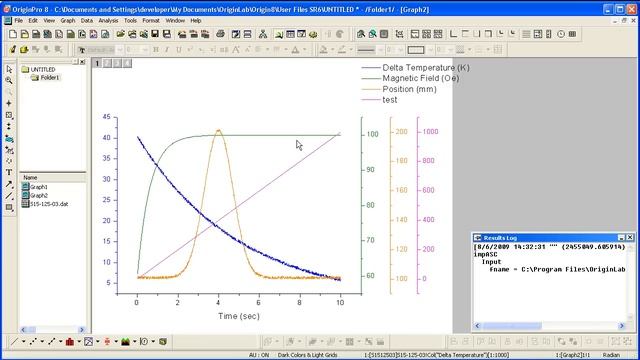
Task: Click the Rescale graph toolbar icon
Action: point(399,34)
